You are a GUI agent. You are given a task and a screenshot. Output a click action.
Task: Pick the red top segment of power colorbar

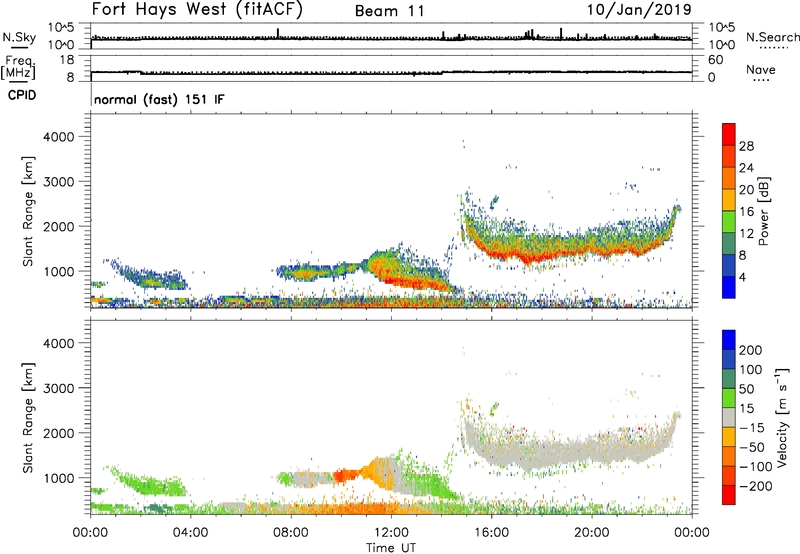[x=729, y=134]
